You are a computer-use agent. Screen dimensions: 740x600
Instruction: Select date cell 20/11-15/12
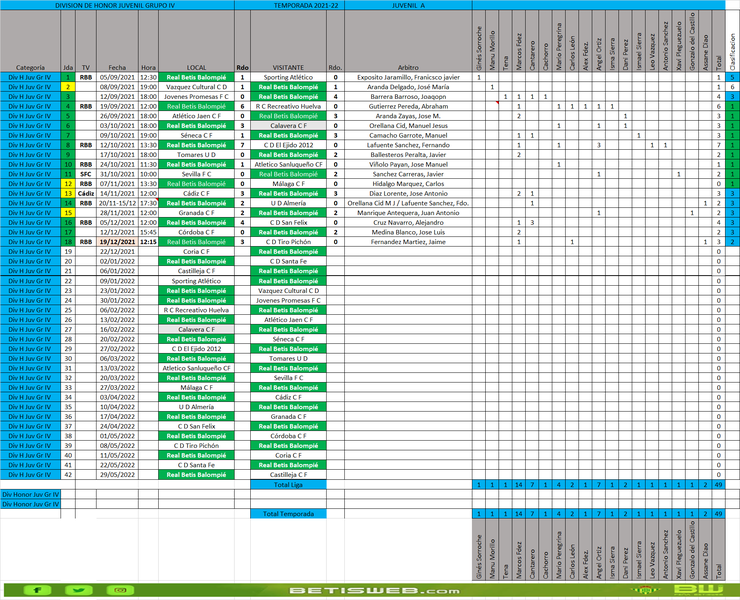(117, 203)
